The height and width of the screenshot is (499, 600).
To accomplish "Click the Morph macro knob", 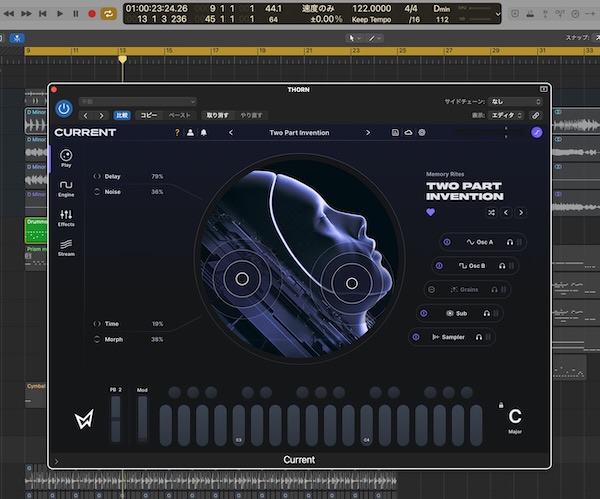I will [97, 339].
